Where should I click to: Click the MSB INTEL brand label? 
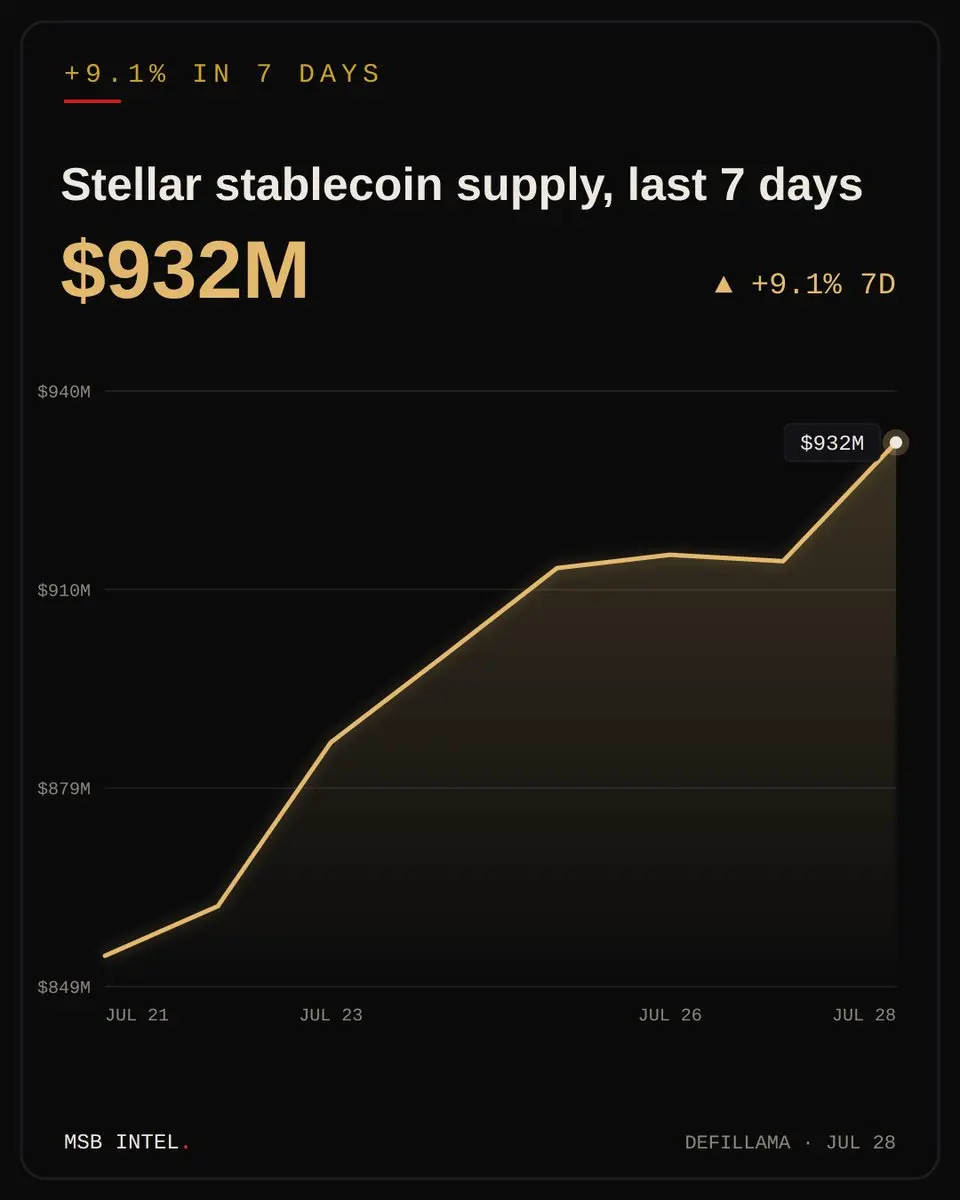122,1142
